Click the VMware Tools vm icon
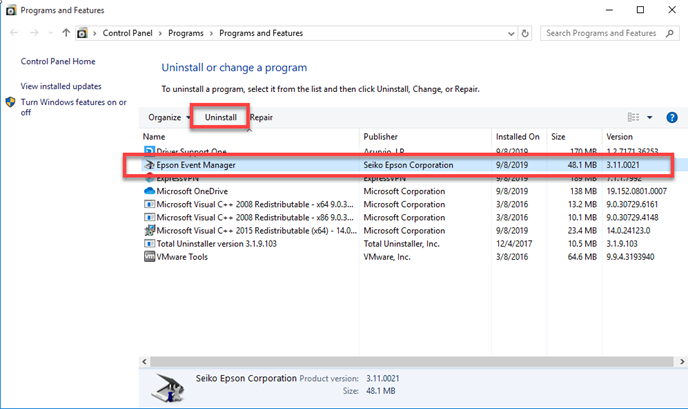 tap(150, 257)
